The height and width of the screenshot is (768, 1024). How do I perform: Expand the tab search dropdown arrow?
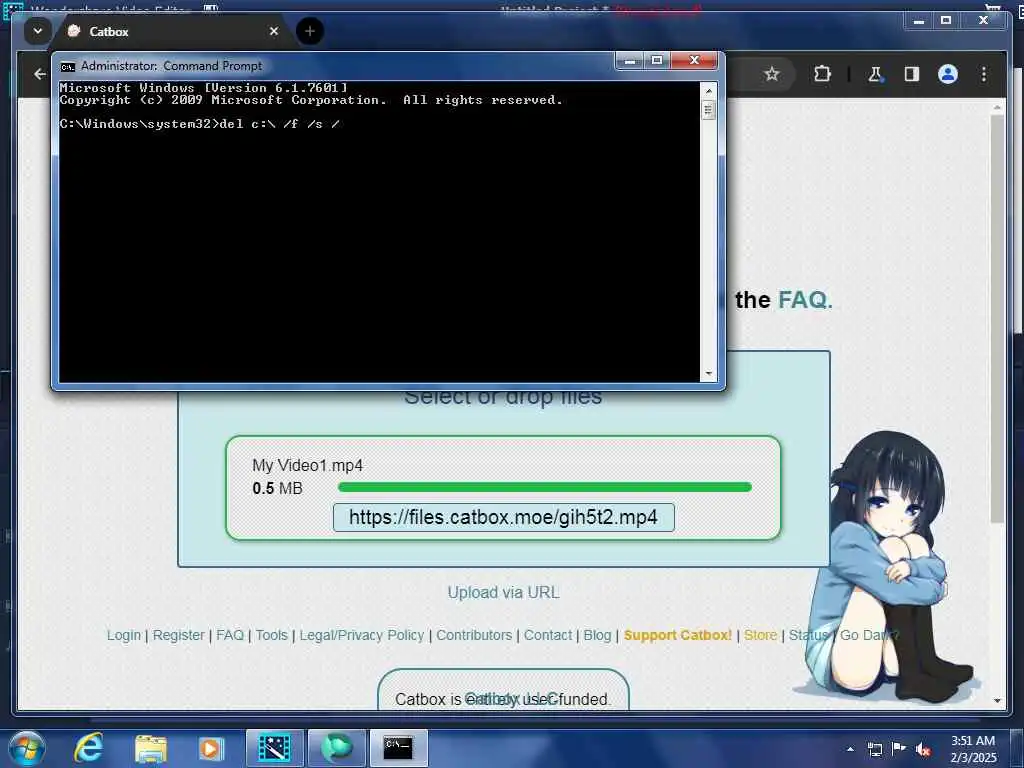click(x=38, y=31)
